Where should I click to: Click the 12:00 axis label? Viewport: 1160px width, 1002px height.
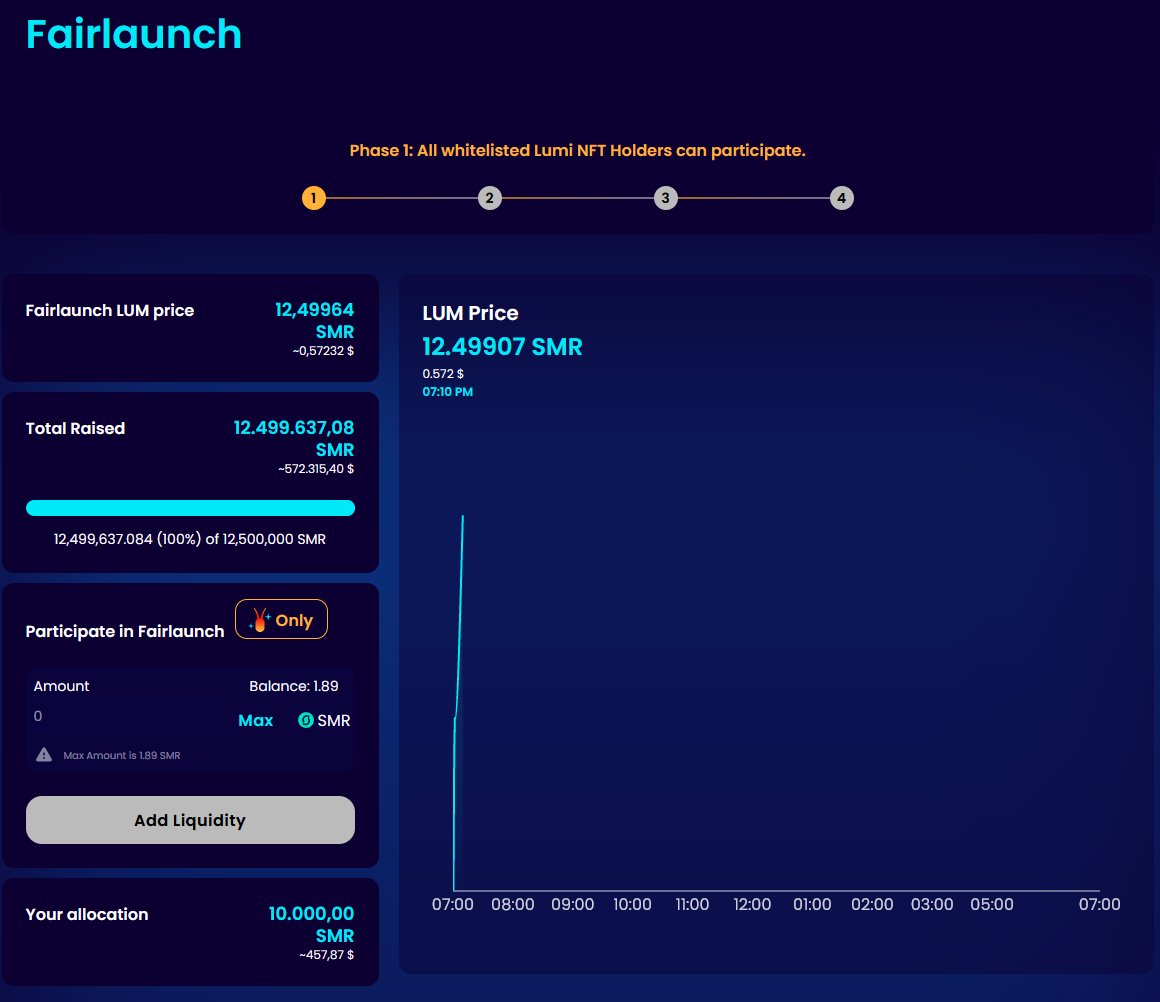pos(752,904)
